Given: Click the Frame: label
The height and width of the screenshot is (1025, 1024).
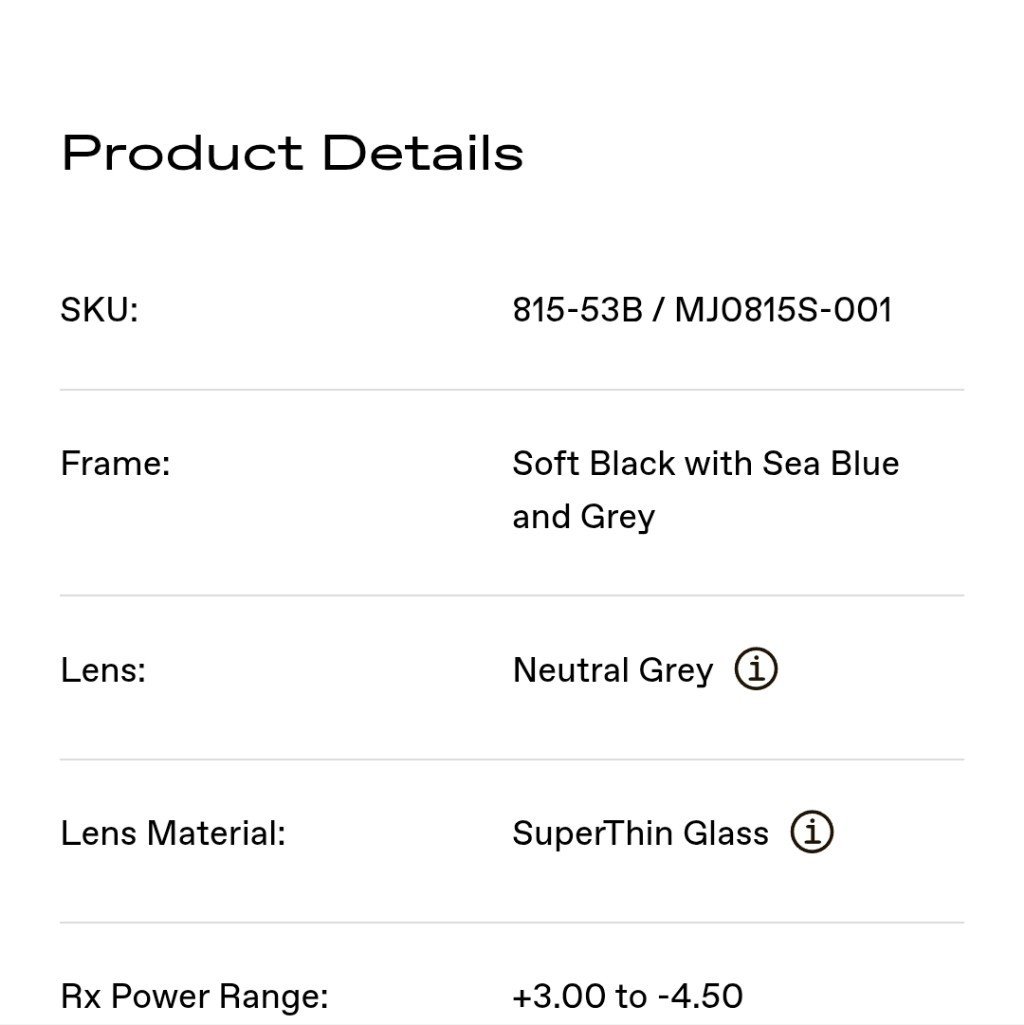Looking at the screenshot, I should 115,464.
